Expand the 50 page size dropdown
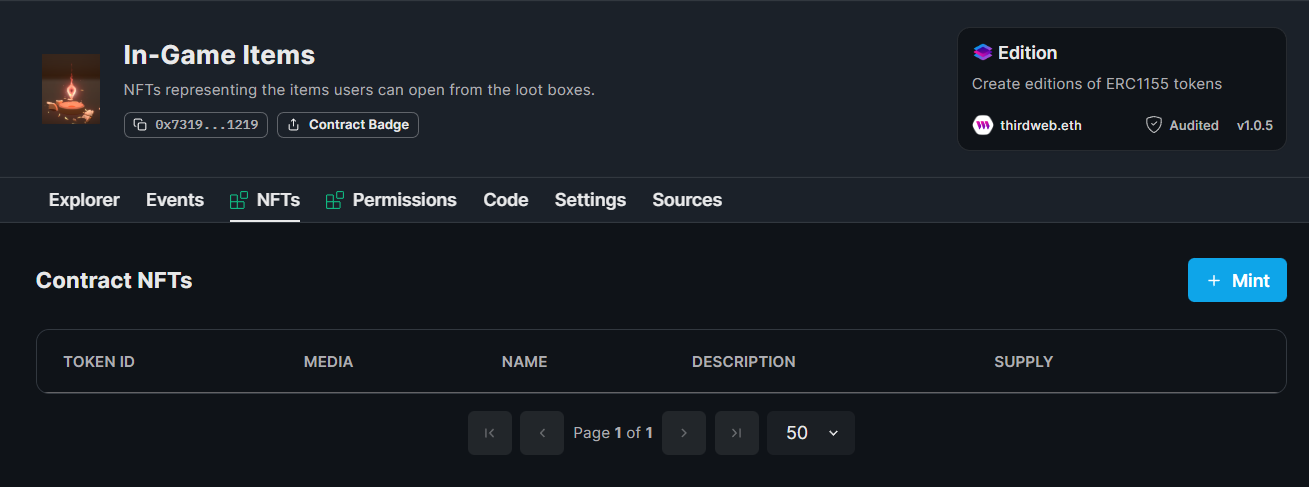 [x=811, y=433]
